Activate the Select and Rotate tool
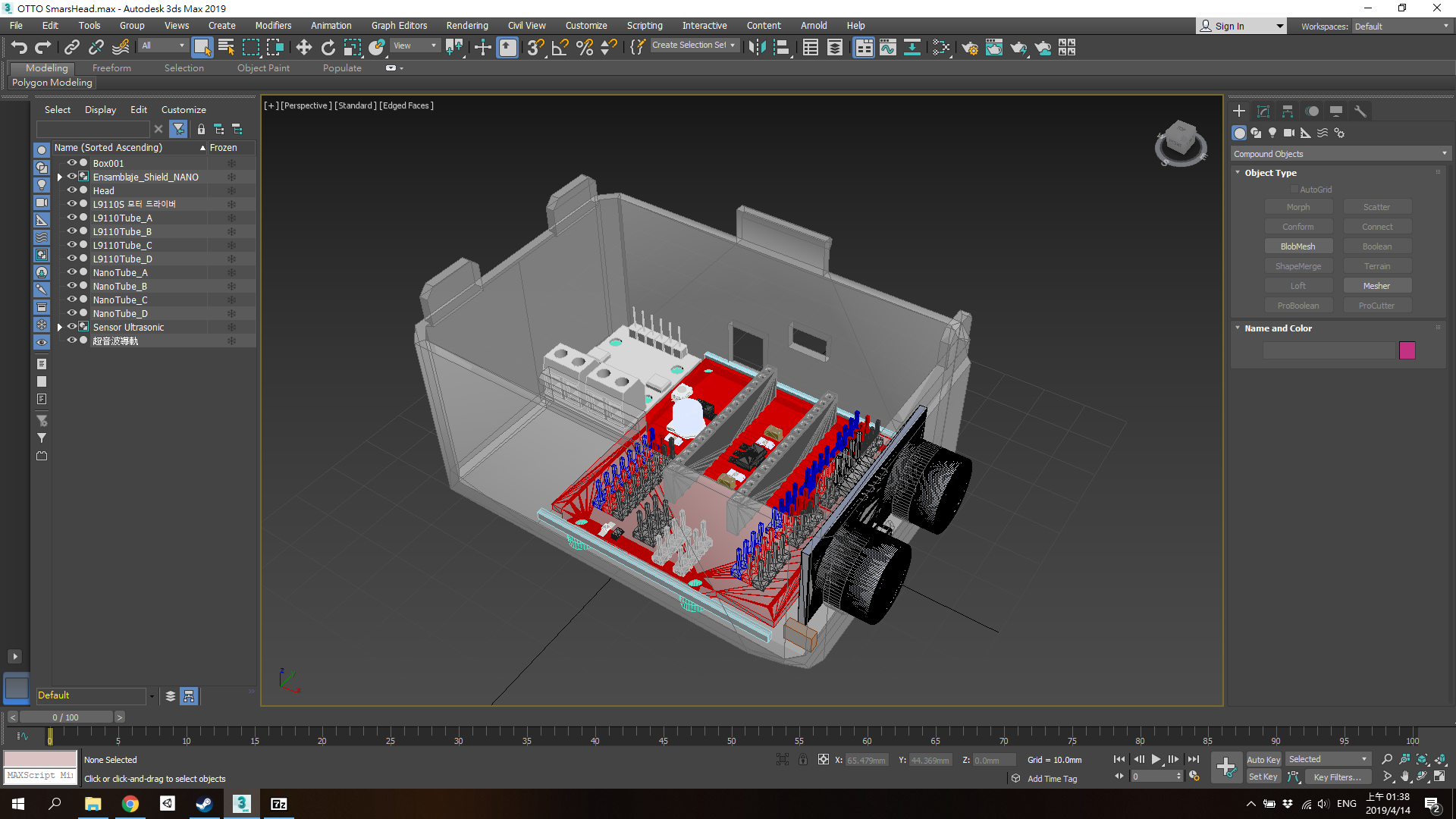This screenshot has width=1456, height=819. [x=328, y=48]
